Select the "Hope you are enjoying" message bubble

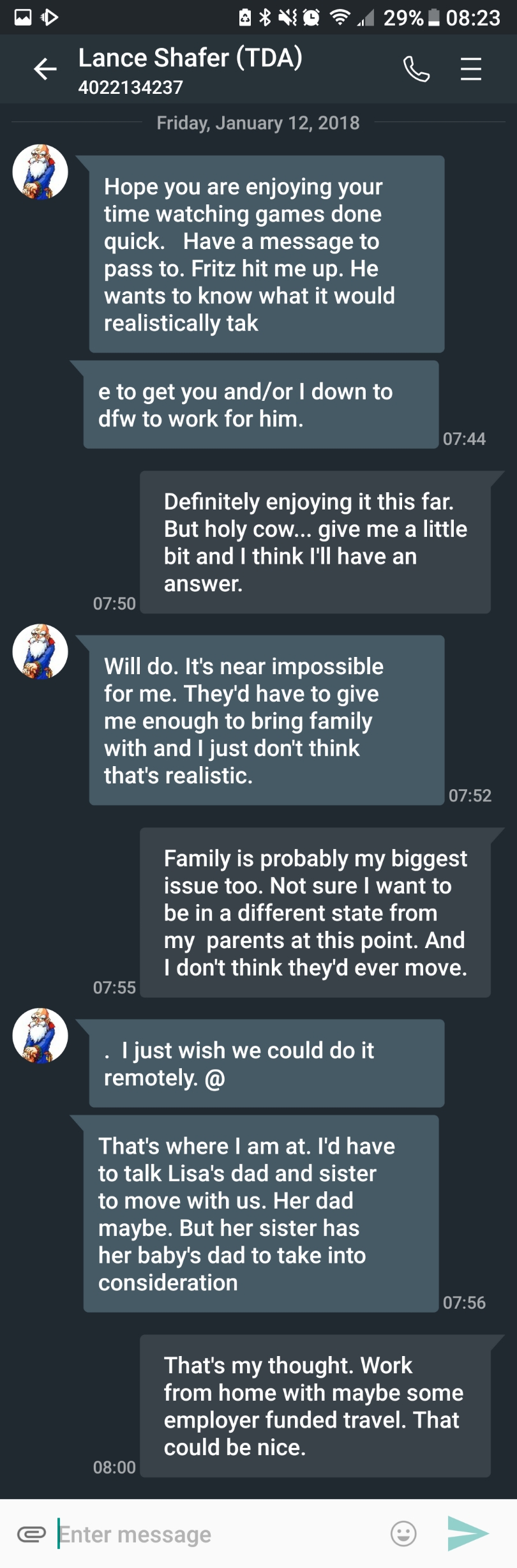tap(266, 254)
